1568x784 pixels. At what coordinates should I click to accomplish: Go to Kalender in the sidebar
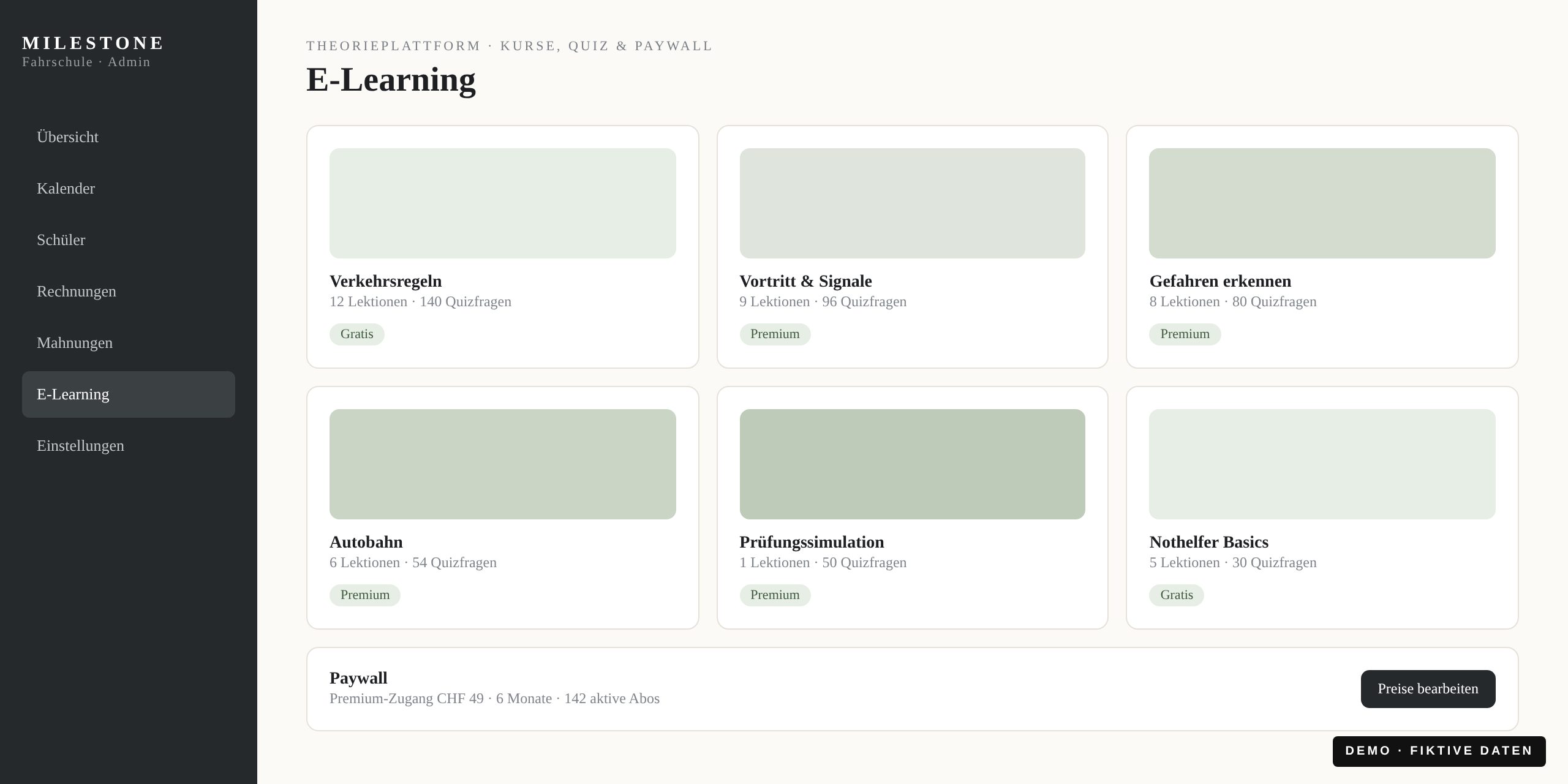(x=129, y=189)
